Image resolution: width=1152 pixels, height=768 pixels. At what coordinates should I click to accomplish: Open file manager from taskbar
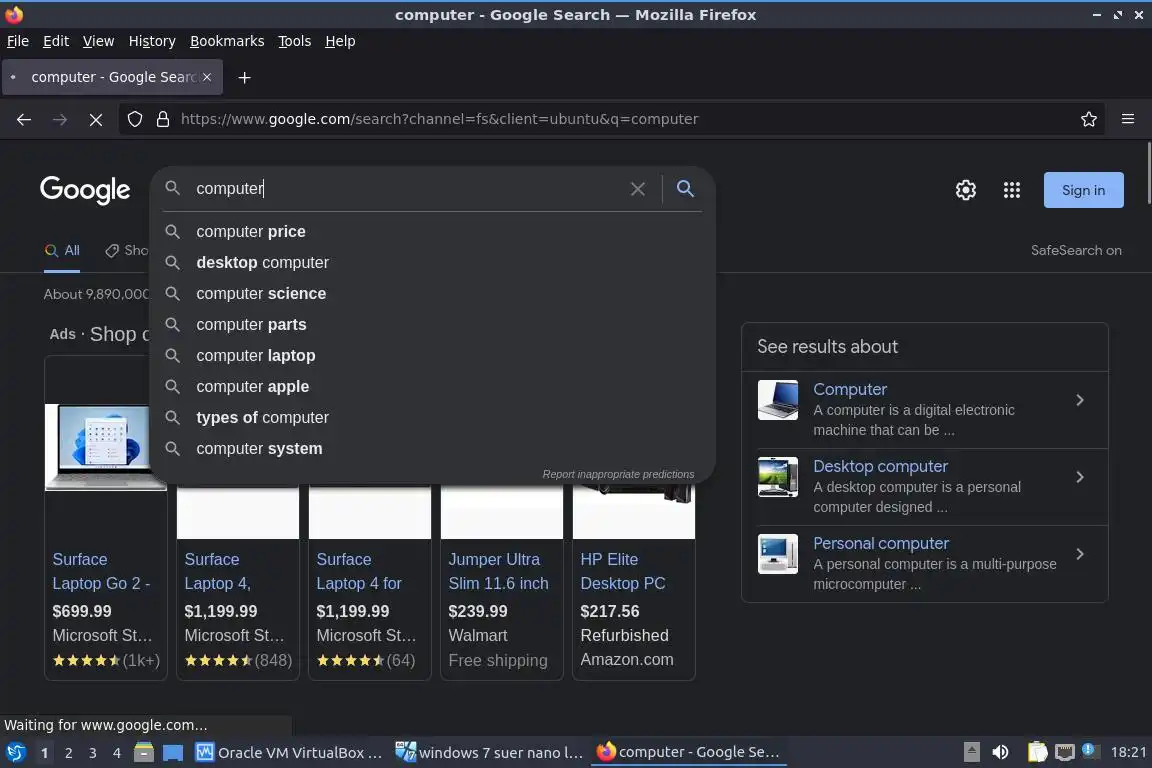pos(144,753)
